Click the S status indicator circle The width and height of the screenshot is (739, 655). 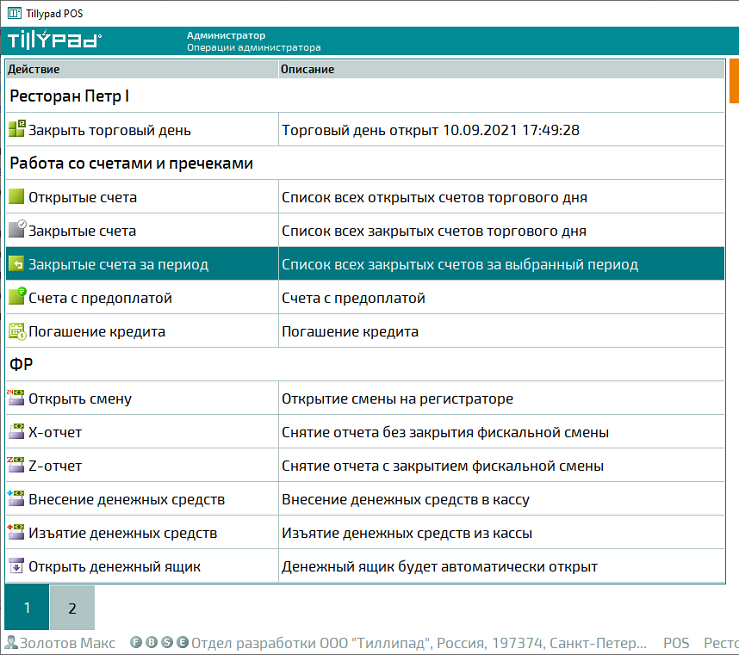coord(167,642)
